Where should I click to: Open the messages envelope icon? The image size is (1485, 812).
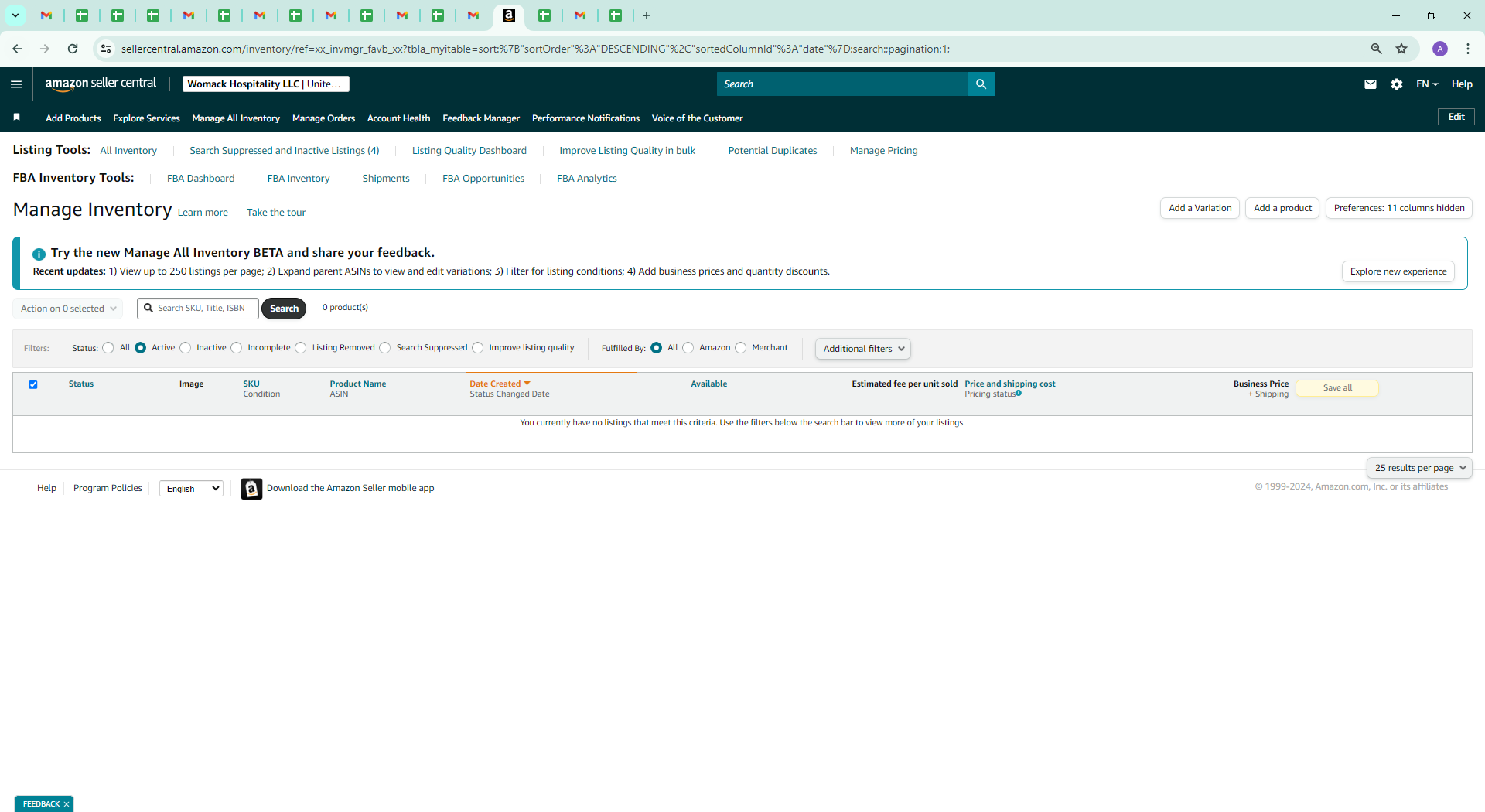(x=1371, y=84)
